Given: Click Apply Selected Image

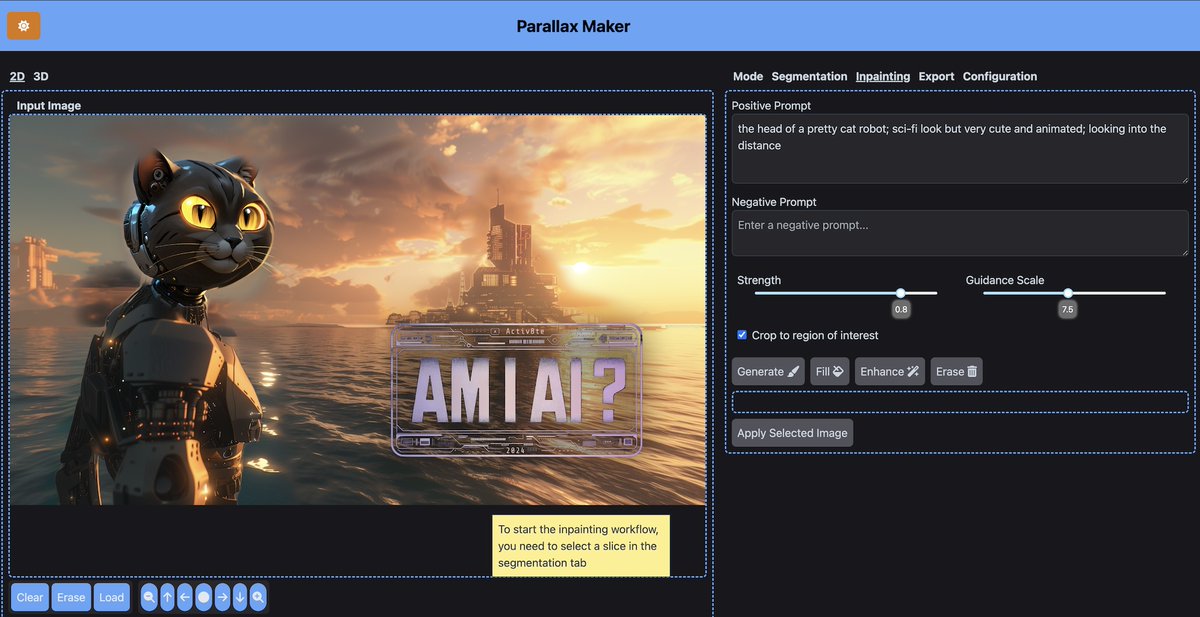Looking at the screenshot, I should (792, 432).
